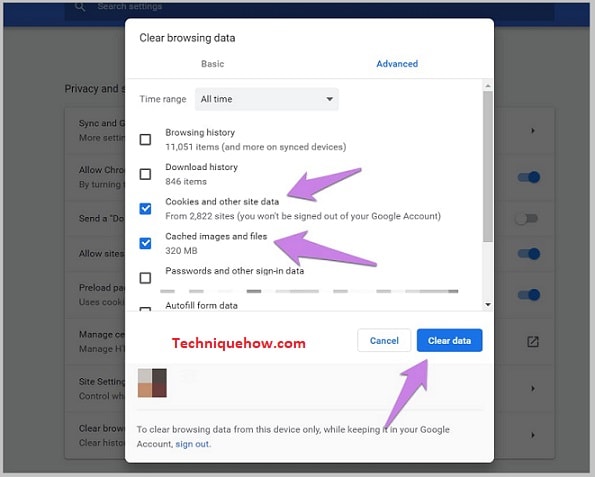Expand Site Settings chevron arrow

(x=533, y=388)
